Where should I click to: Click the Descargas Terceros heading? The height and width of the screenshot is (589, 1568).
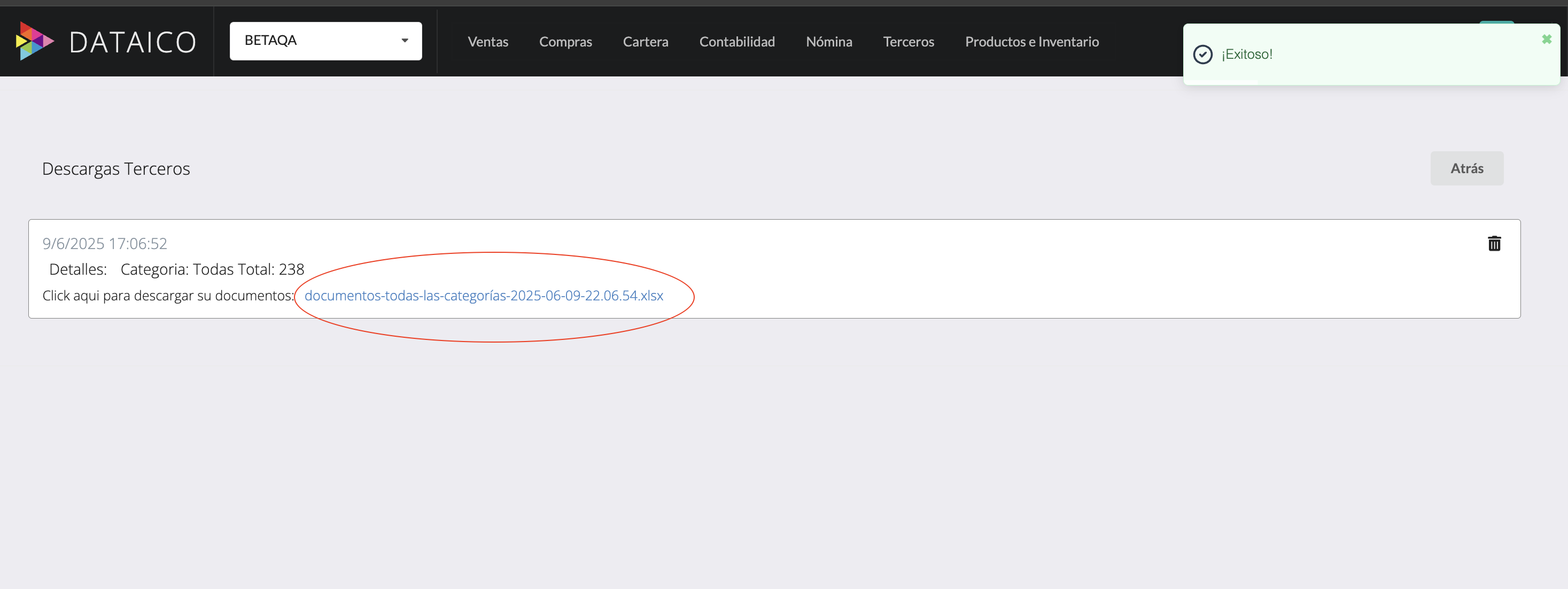[115, 168]
